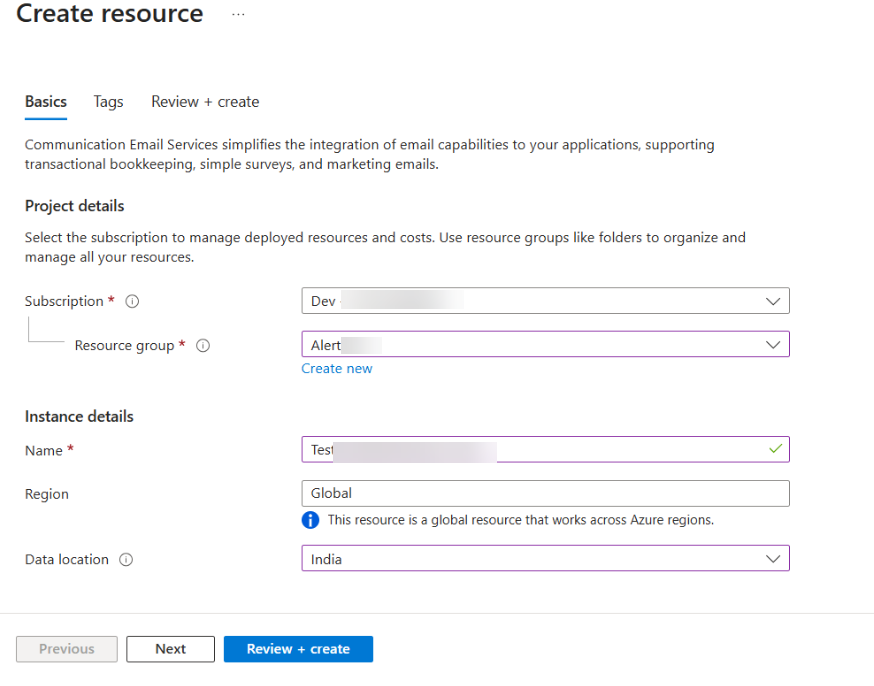Click the global resource notice text
Viewport: 874px width, 686px height.
521,520
